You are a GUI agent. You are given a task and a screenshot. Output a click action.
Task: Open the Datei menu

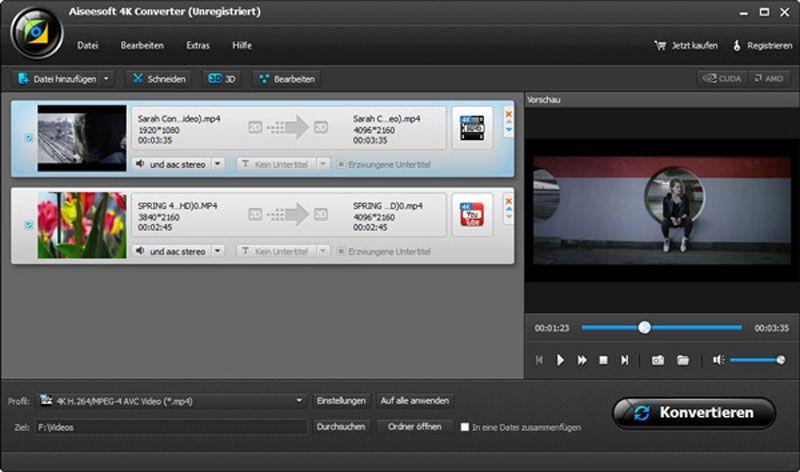[87, 45]
